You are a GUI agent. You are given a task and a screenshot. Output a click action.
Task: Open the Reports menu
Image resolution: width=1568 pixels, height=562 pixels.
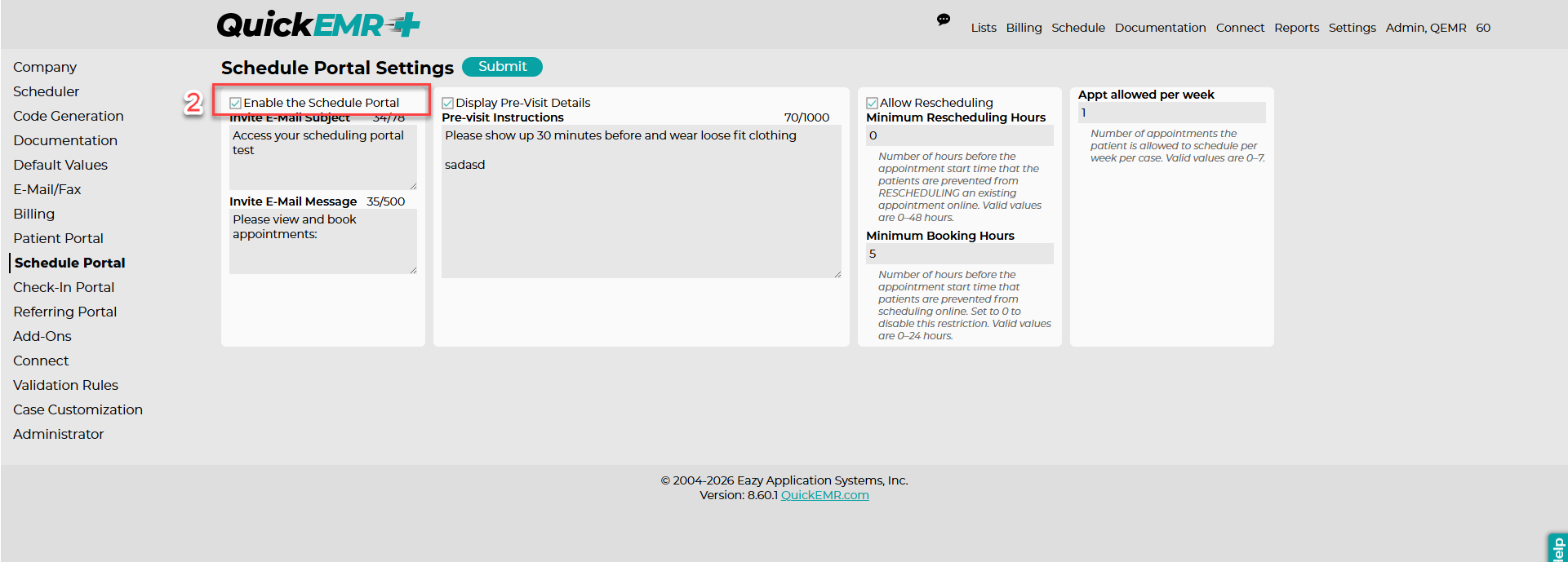coord(1296,28)
